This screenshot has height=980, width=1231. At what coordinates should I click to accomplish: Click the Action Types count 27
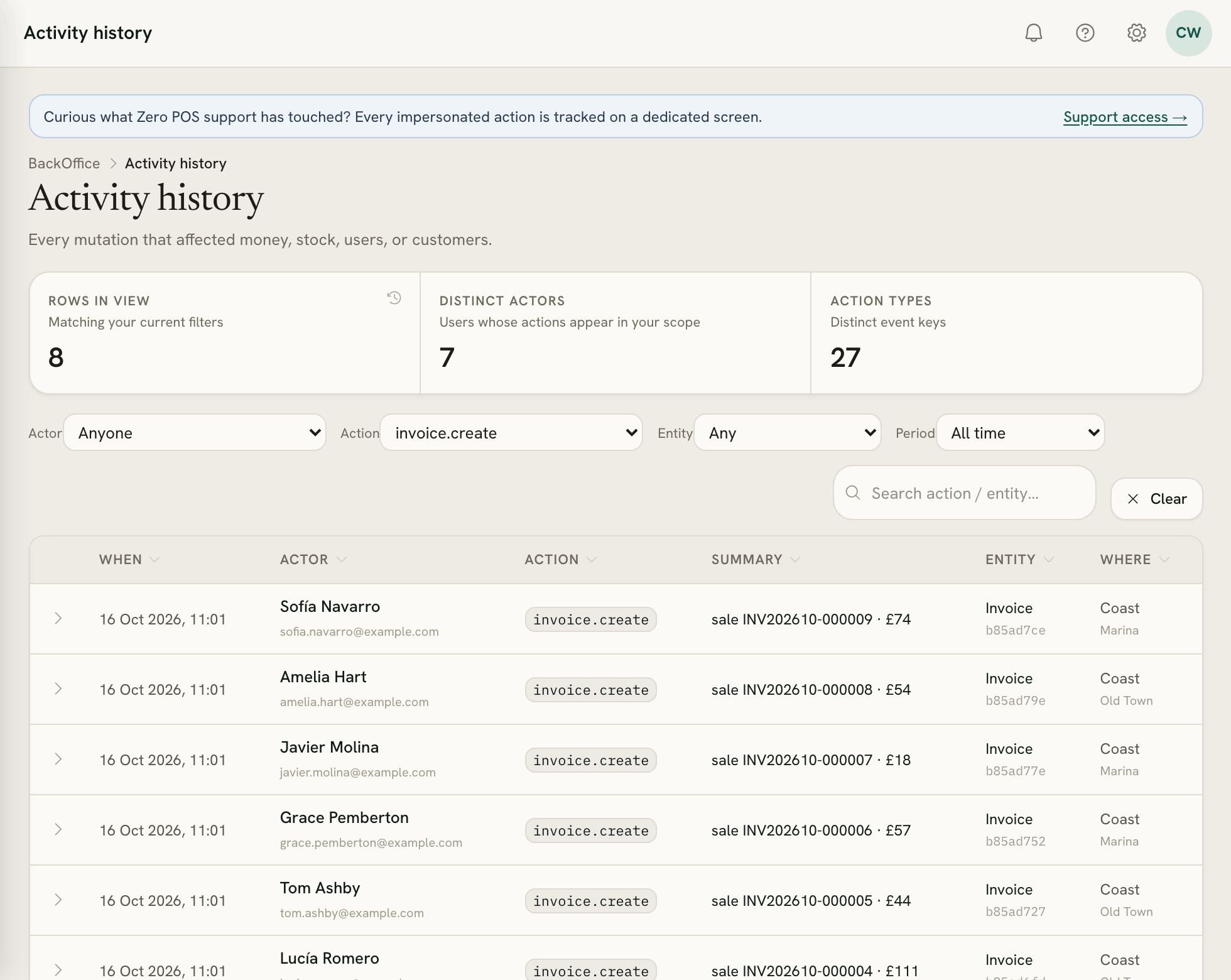click(845, 357)
